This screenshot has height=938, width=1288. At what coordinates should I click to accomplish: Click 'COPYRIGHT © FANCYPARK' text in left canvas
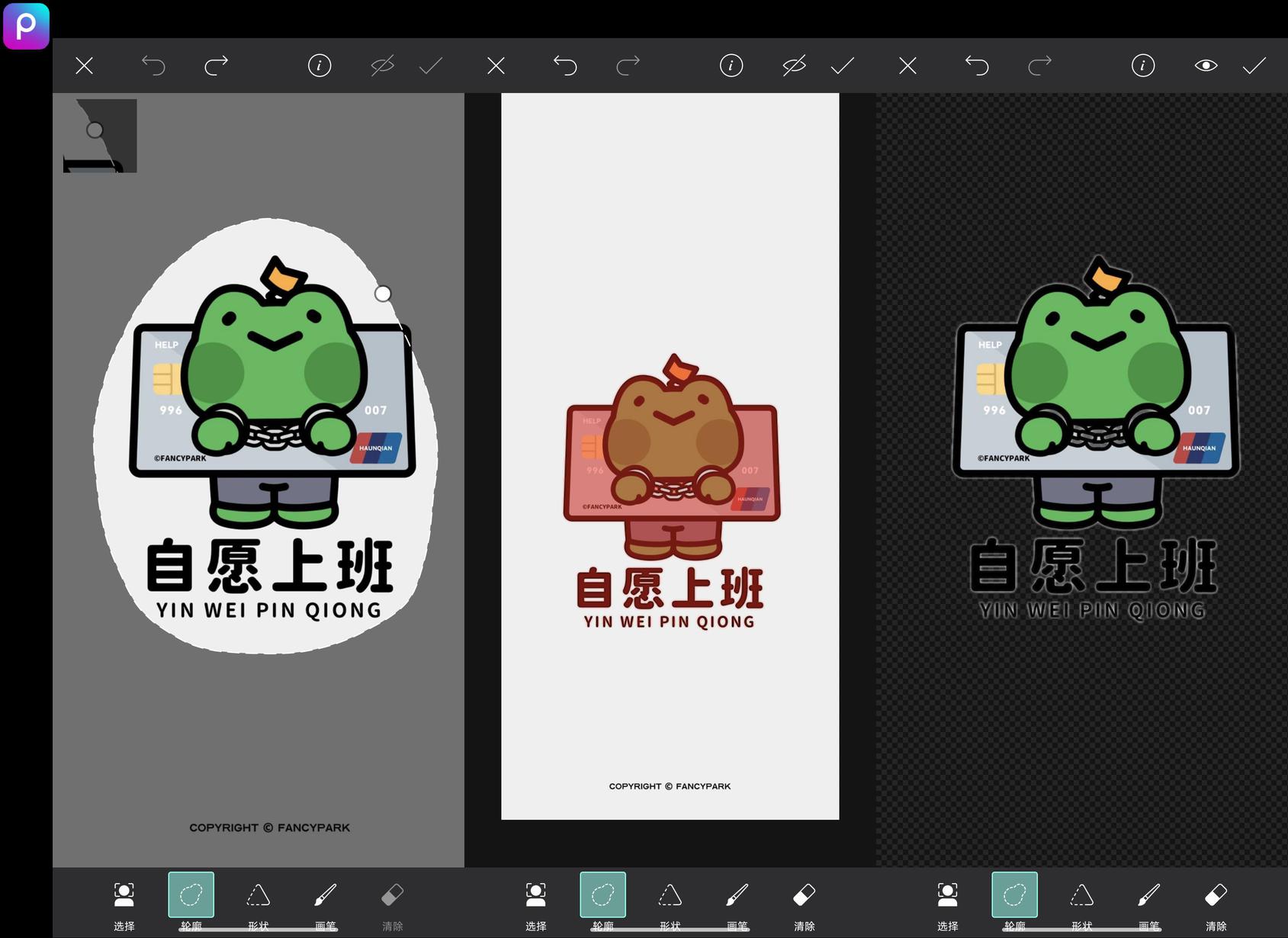point(270,827)
